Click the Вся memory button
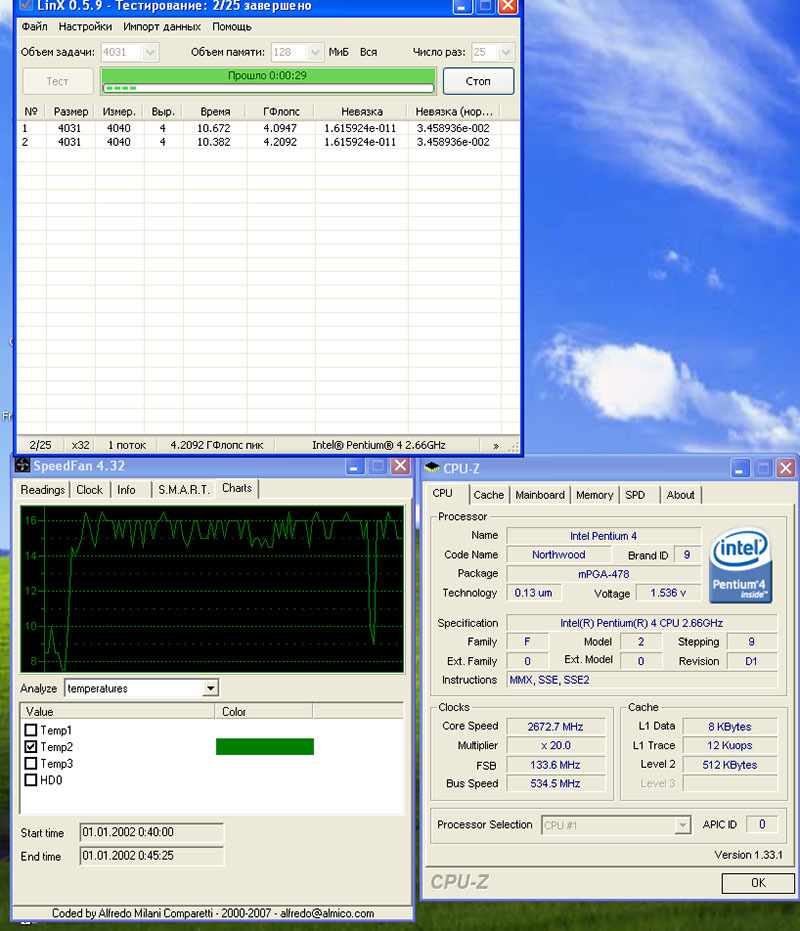 (368, 52)
